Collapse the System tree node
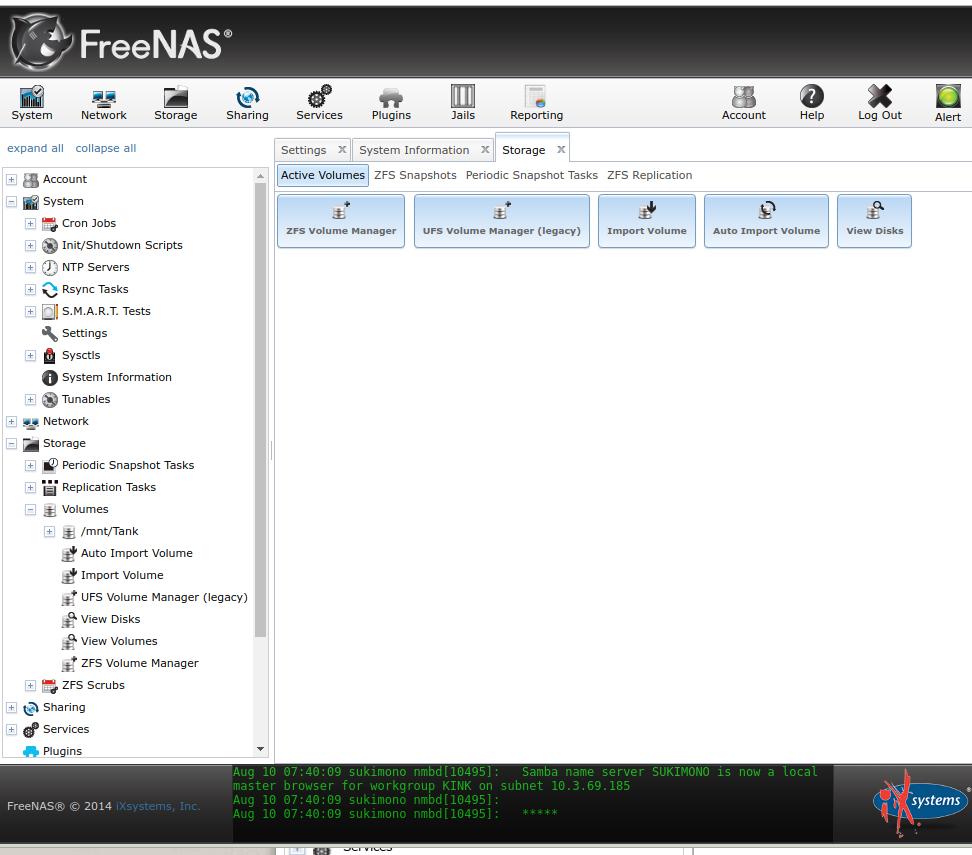 coord(11,202)
